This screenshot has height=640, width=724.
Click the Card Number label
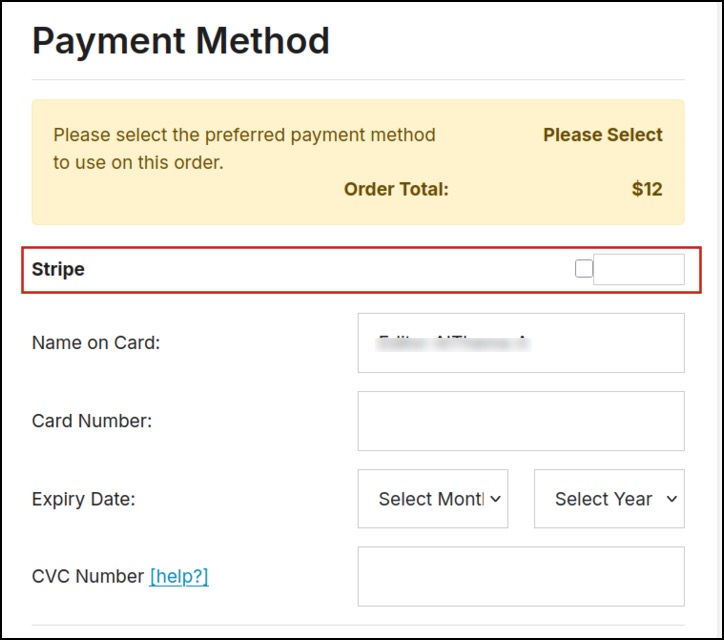92,421
